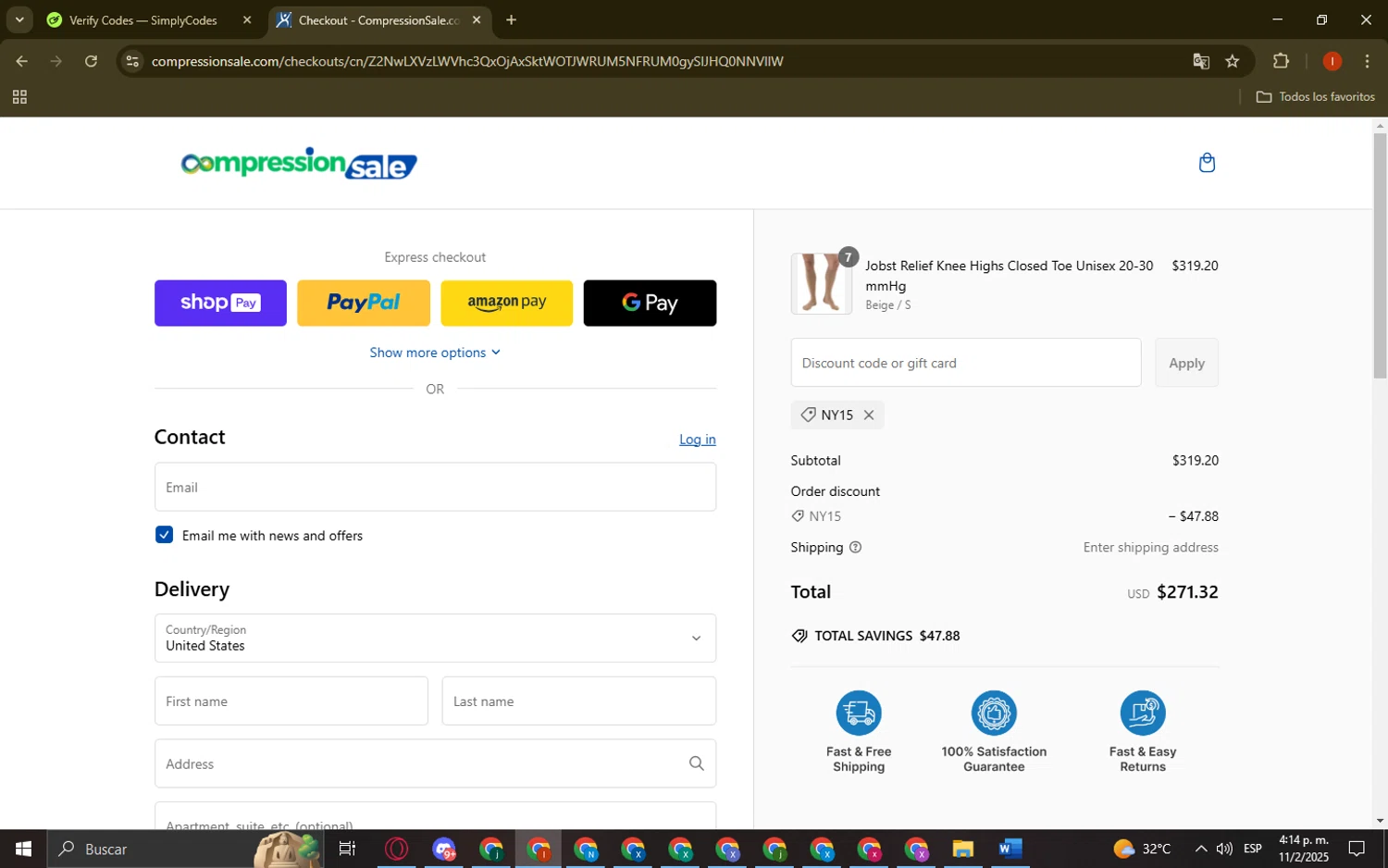The width and height of the screenshot is (1388, 868).
Task: Click the total savings tag icon
Action: [x=799, y=637]
